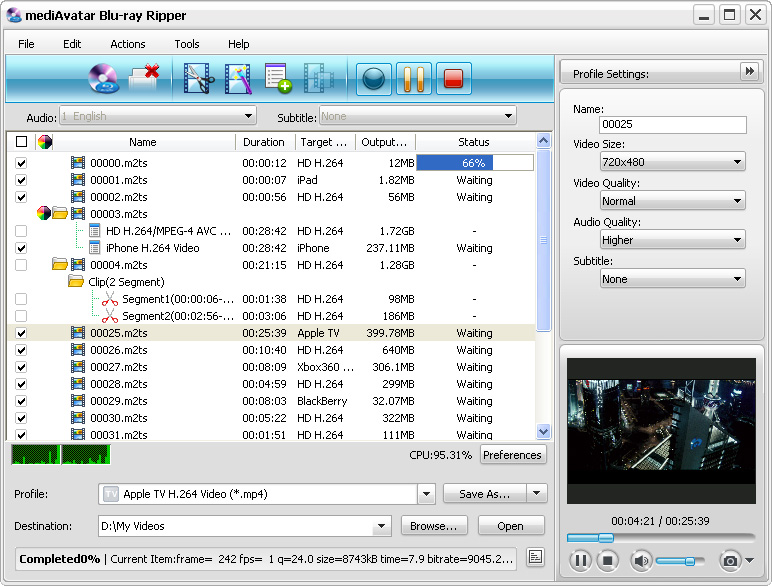
Task: Uncheck the 00001.m2ts checkbox
Action: click(x=21, y=180)
